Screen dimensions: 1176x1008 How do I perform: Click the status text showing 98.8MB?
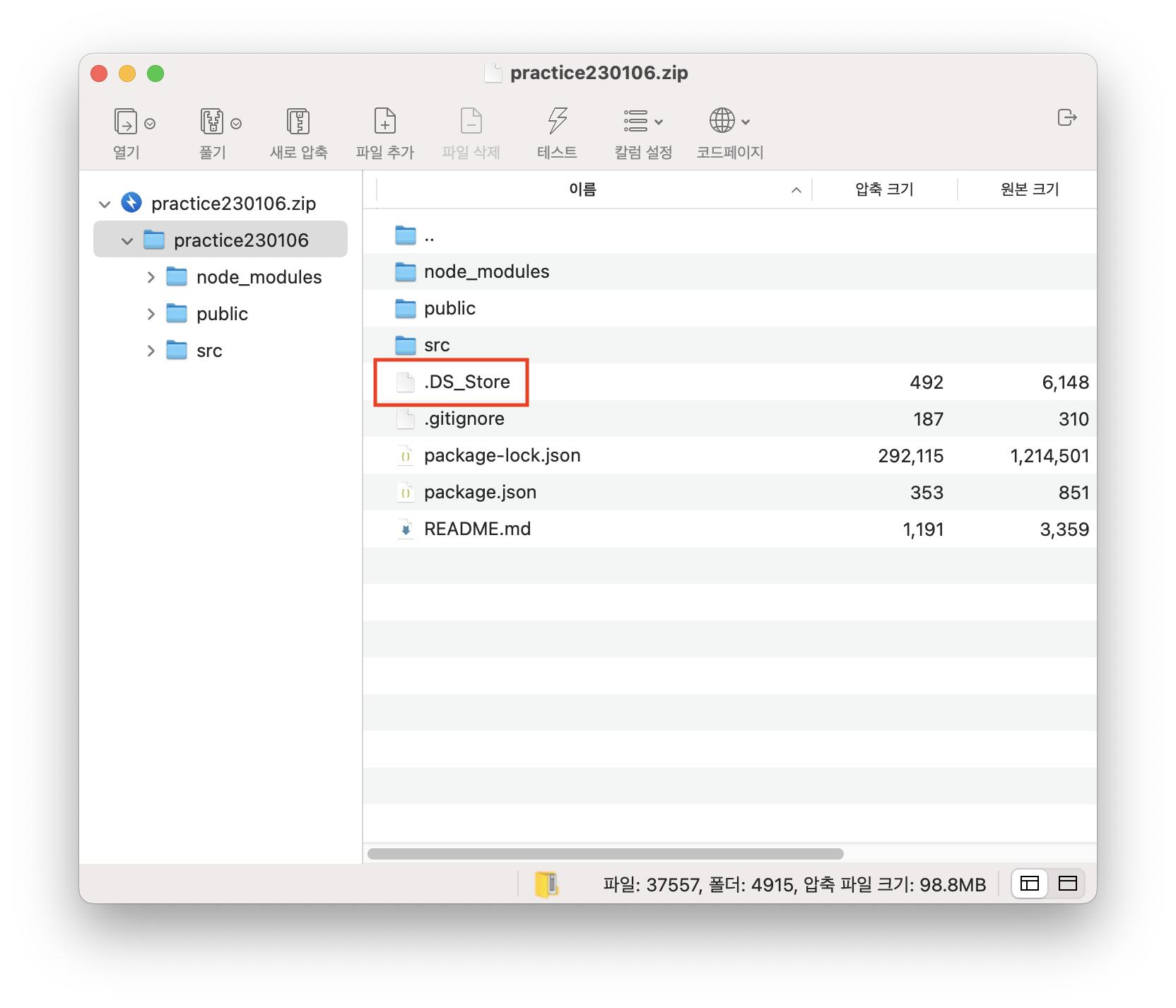pos(794,884)
